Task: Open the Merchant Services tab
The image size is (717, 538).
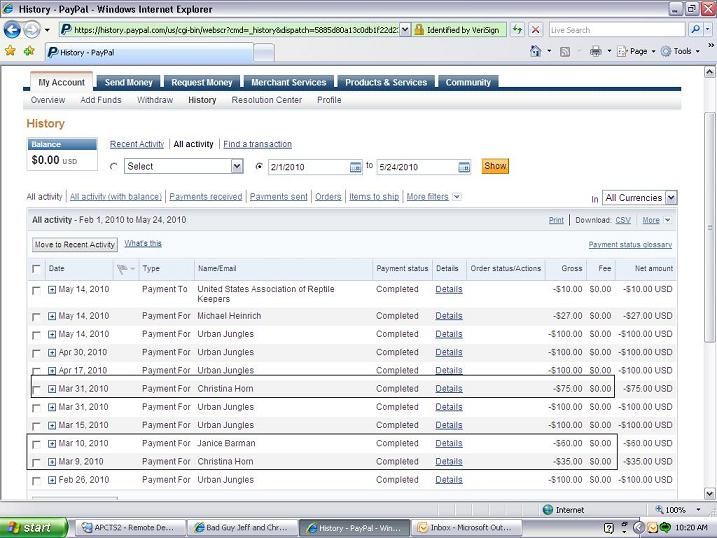Action: pos(289,82)
